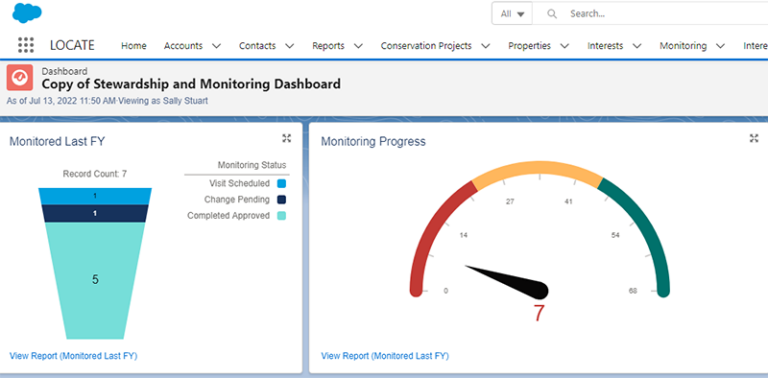Open the Properties tab

[x=529, y=46]
